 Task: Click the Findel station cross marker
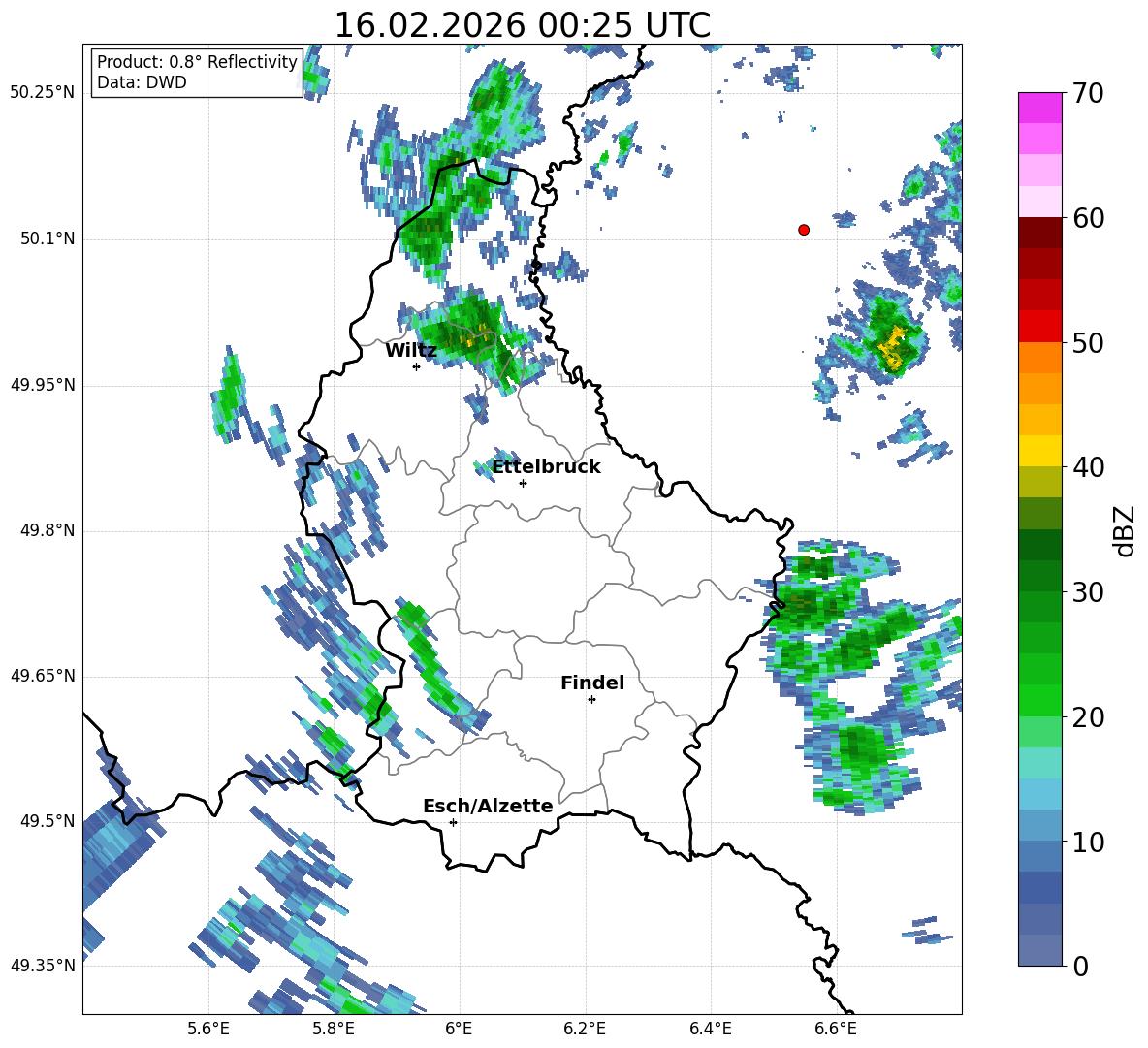coord(591,700)
